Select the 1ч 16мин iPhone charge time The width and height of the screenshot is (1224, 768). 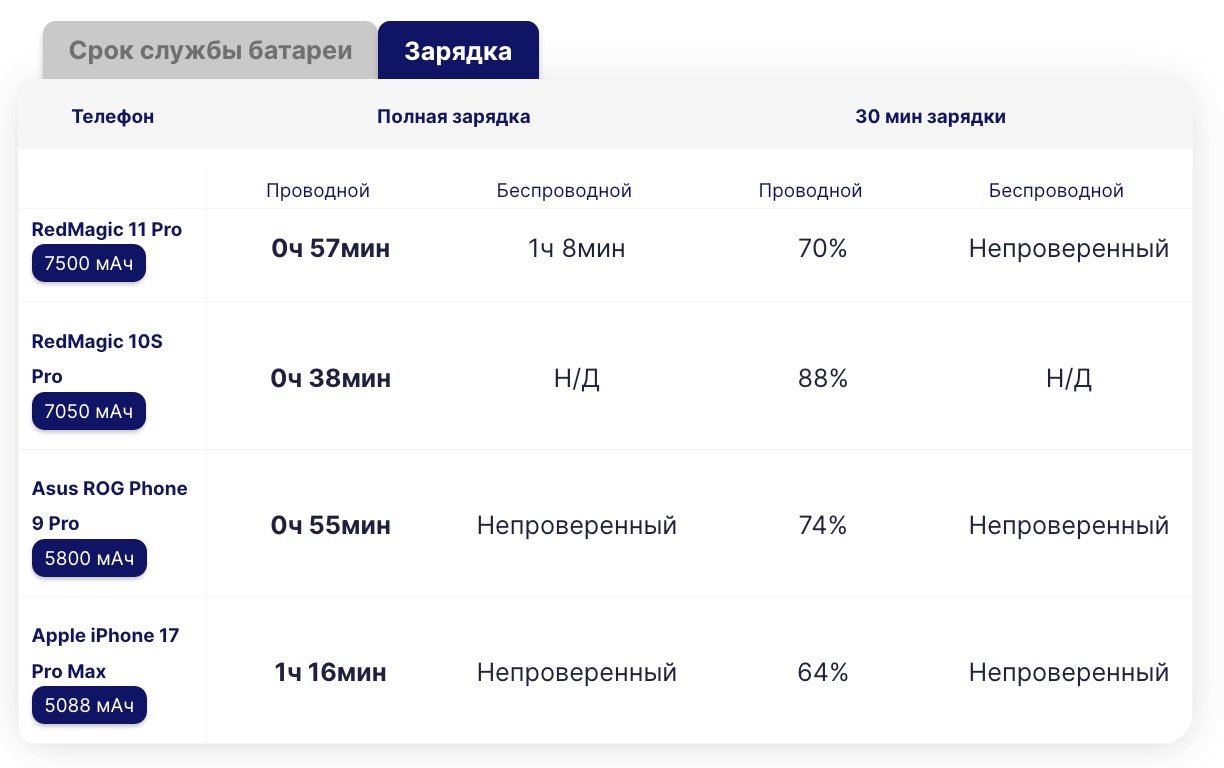pos(330,673)
